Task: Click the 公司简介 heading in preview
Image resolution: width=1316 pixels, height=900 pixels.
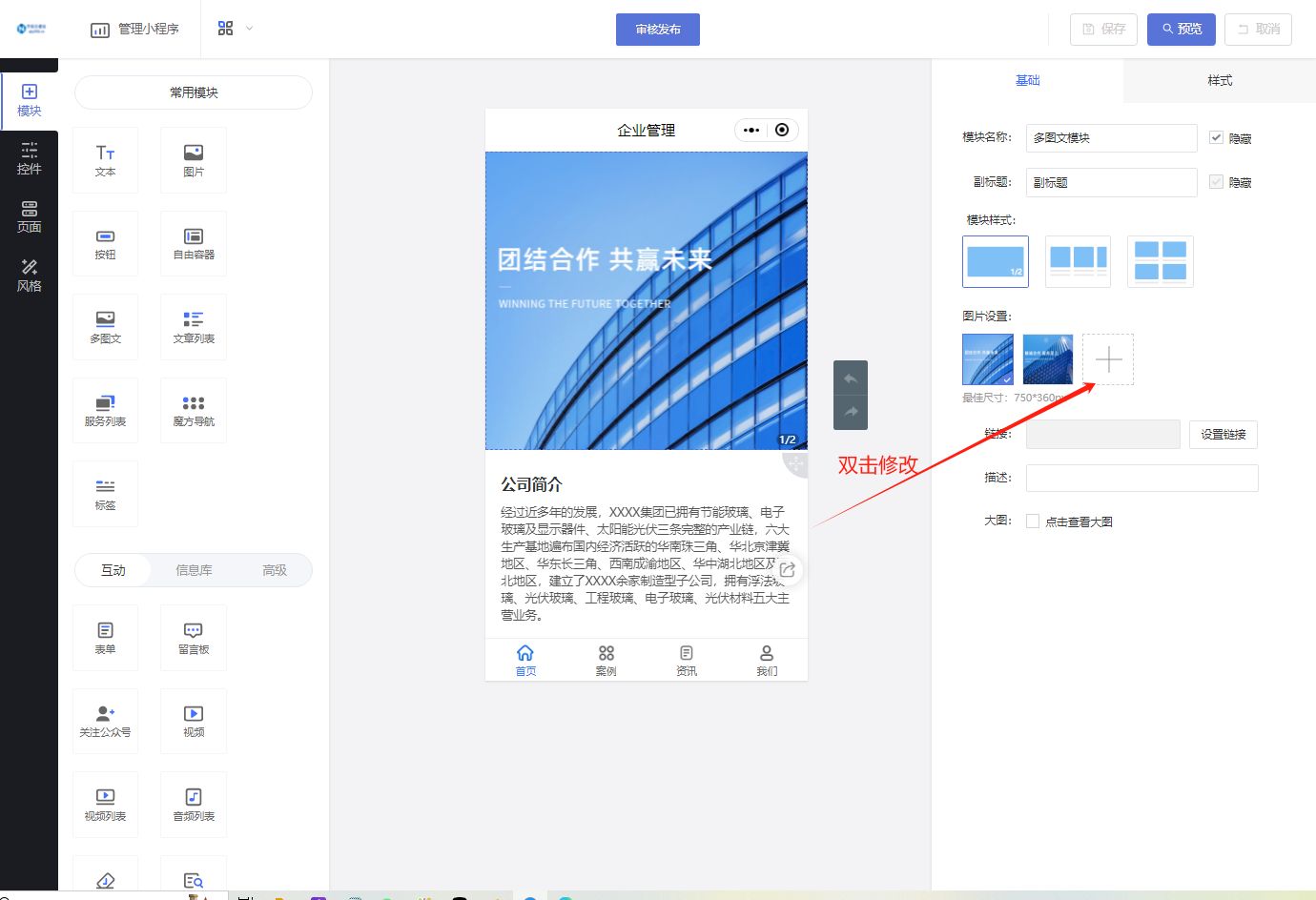Action: 532,484
